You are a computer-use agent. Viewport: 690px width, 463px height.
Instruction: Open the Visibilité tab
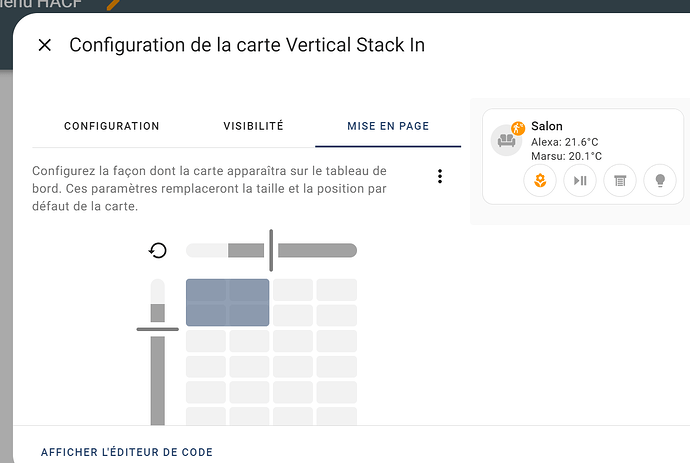point(253,126)
